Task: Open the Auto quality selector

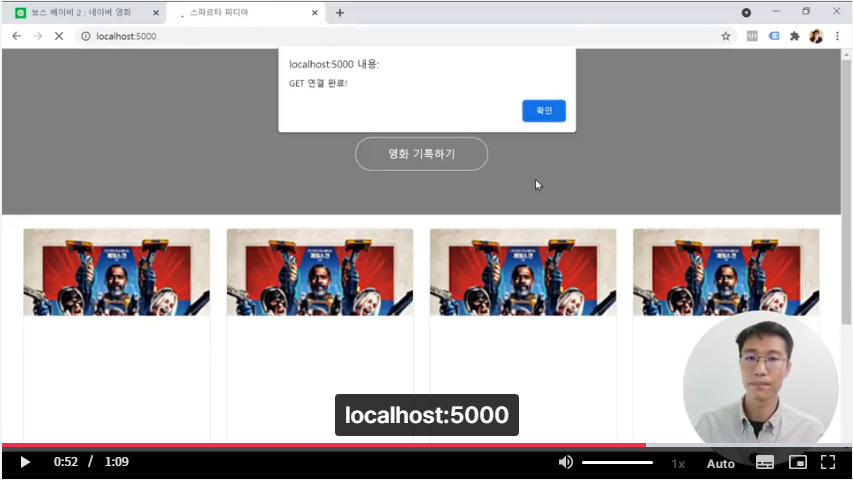Action: pos(721,464)
